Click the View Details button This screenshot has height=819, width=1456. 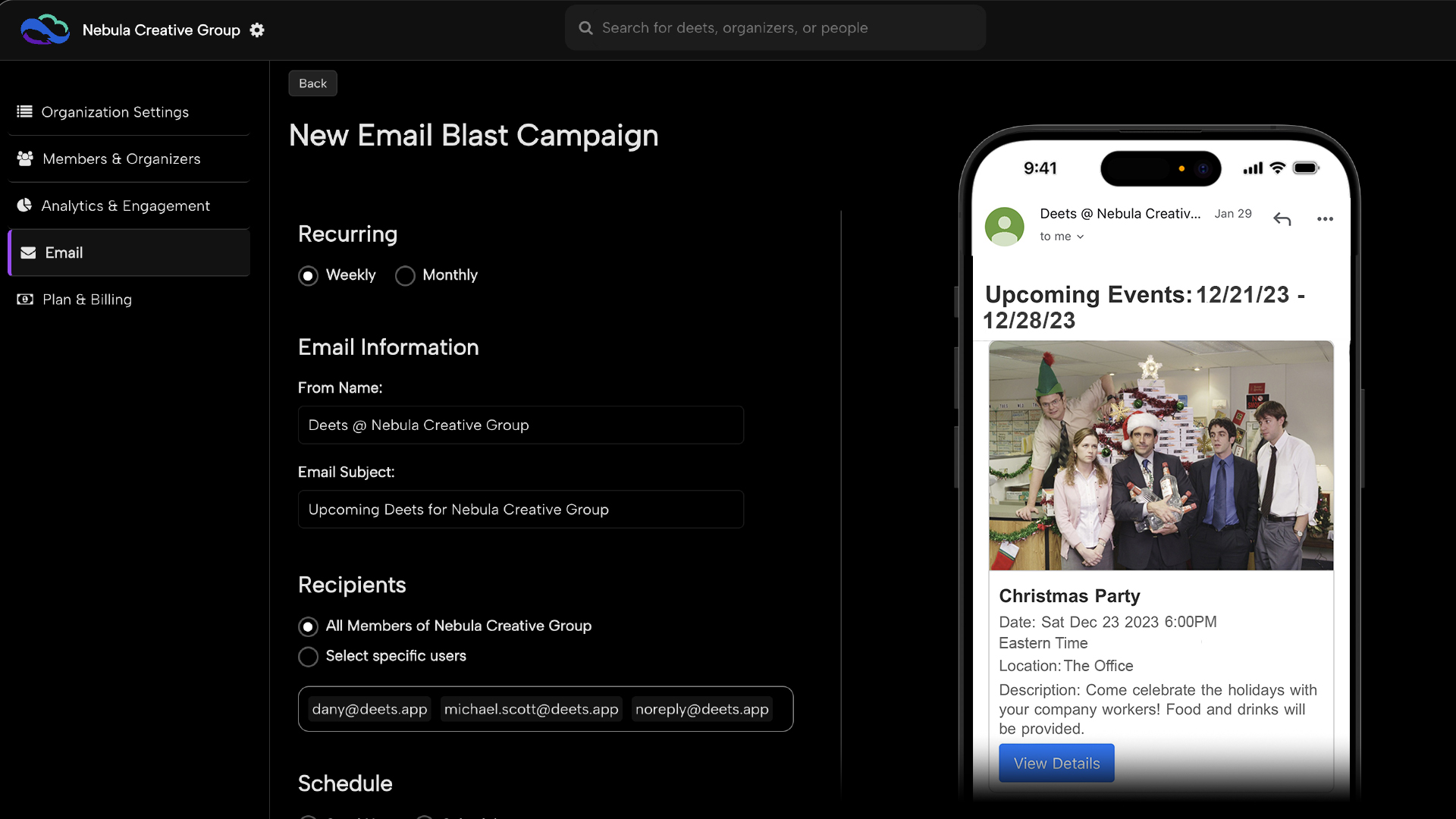[1056, 763]
